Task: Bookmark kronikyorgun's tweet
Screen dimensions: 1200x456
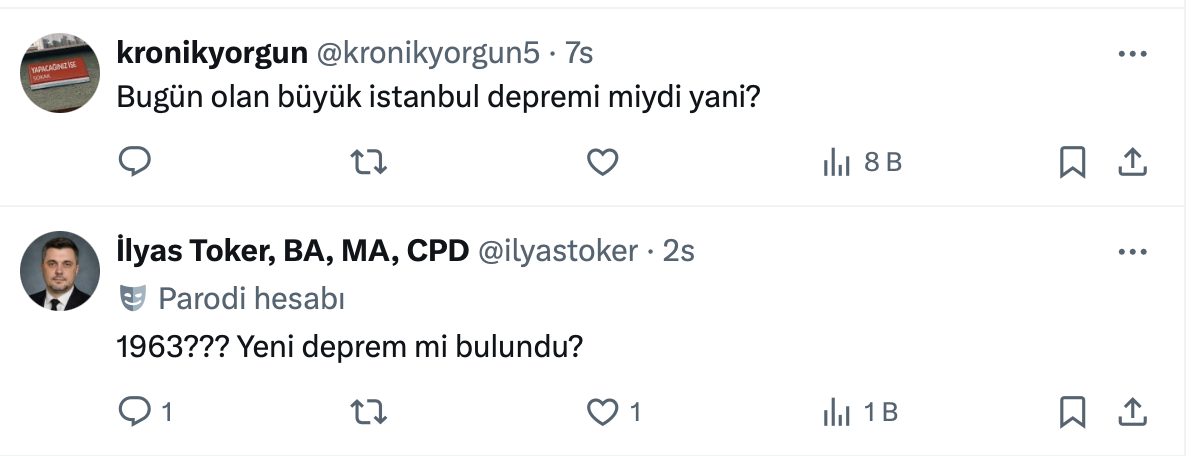Action: 1072,161
